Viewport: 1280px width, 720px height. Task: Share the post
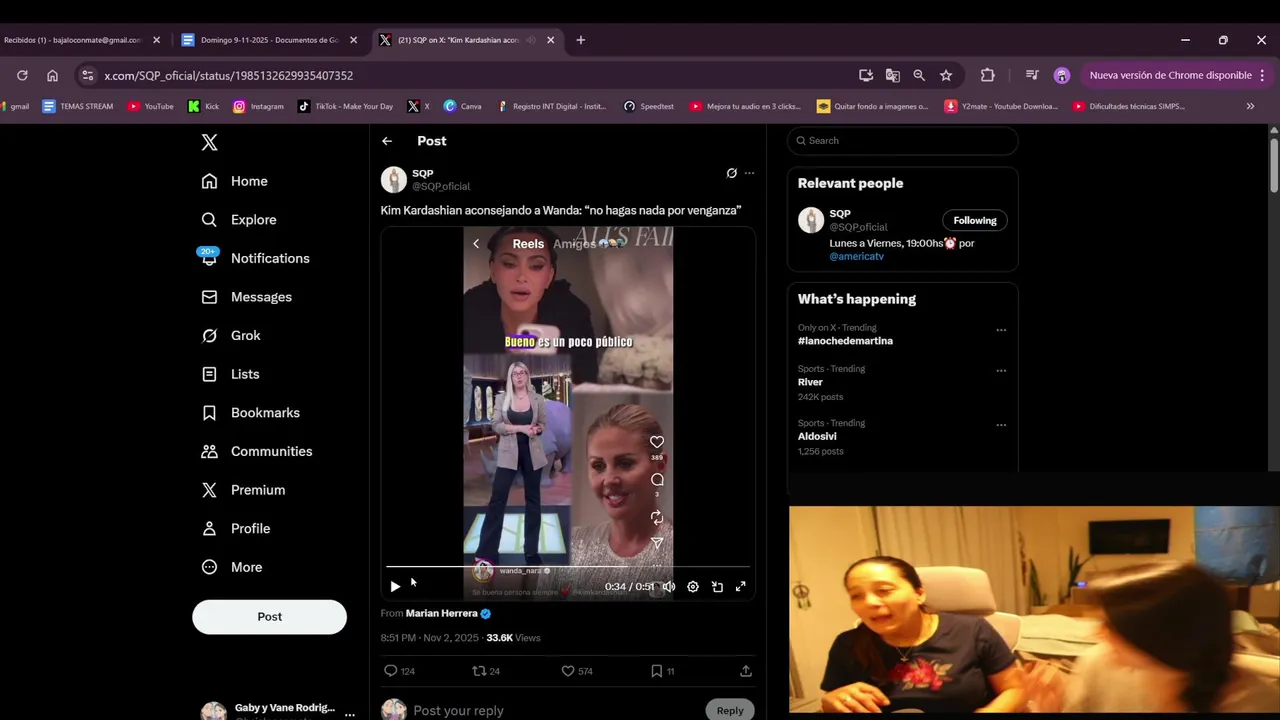click(745, 671)
